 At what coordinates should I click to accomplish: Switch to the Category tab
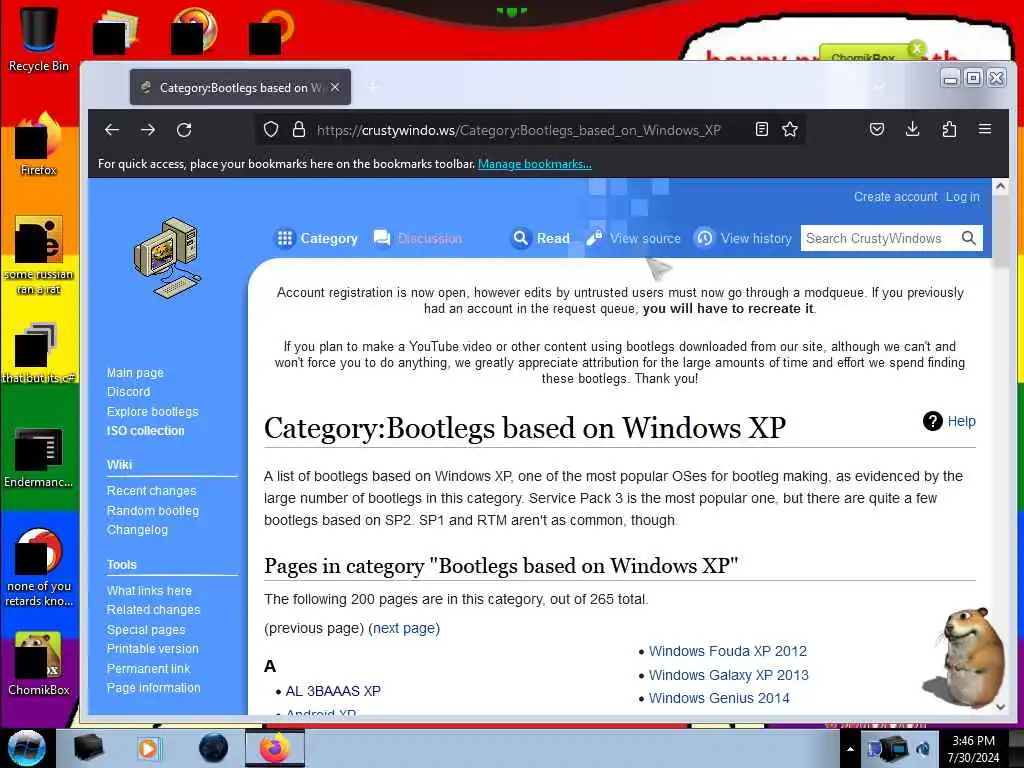[317, 238]
